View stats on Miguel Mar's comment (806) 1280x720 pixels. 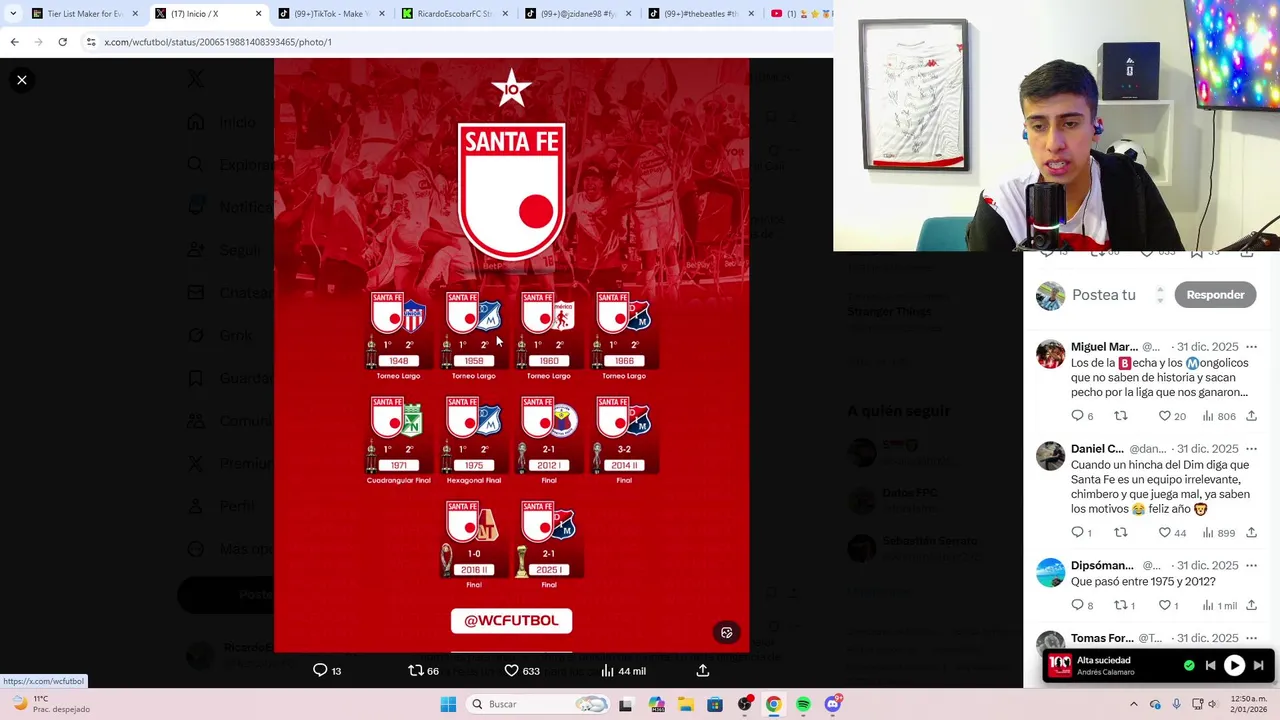(1219, 416)
